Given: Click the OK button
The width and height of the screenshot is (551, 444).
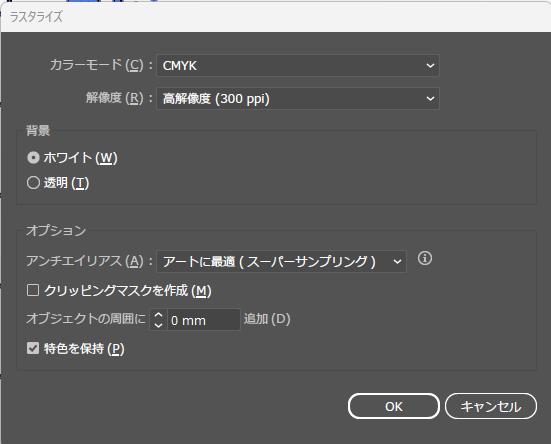Looking at the screenshot, I should (x=394, y=406).
